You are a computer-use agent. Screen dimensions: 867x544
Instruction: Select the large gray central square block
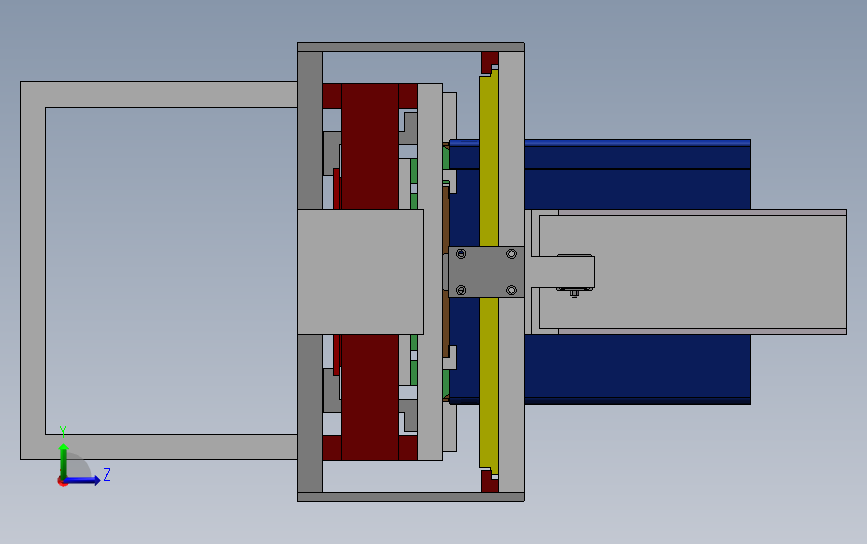[361, 272]
